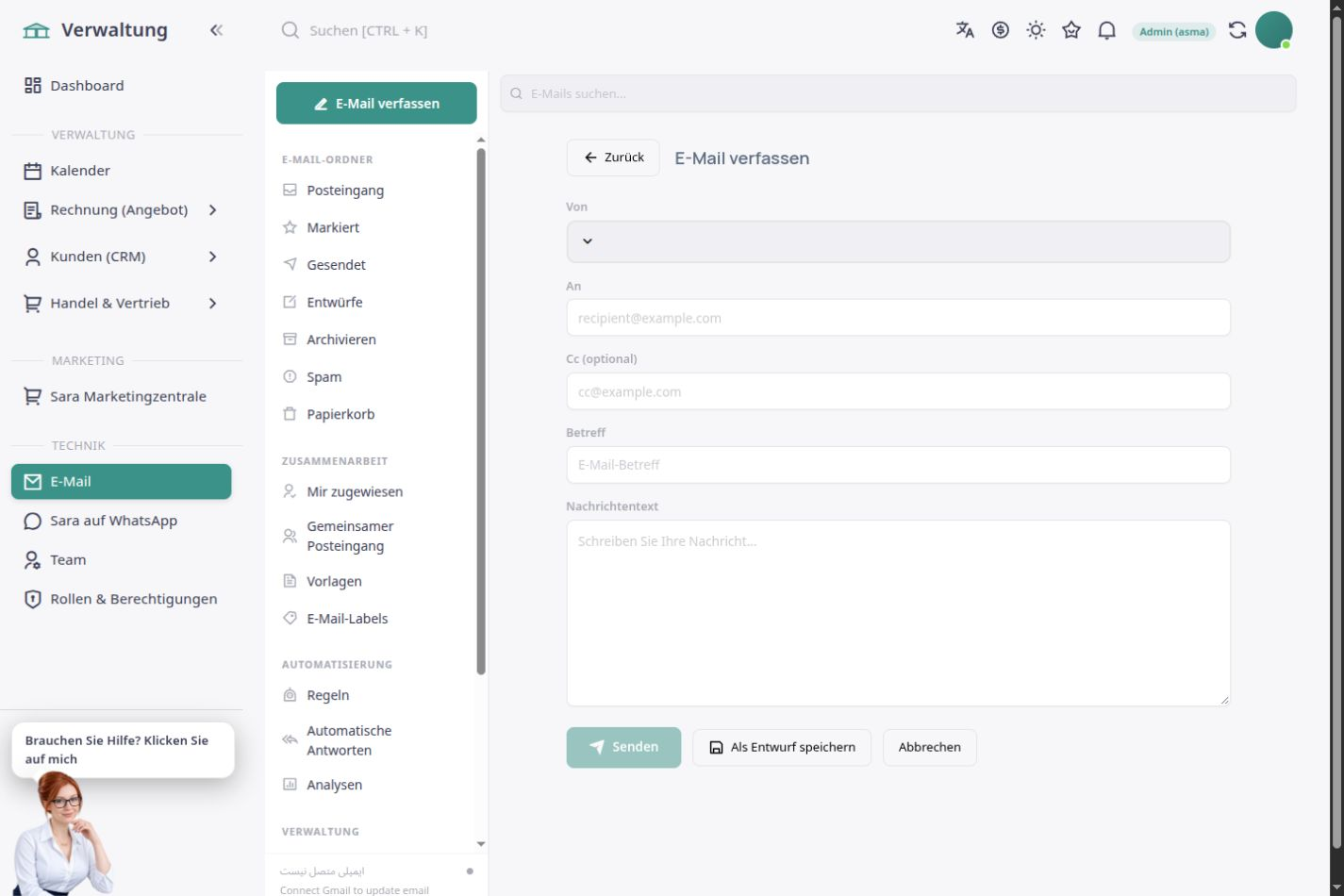1344x896 pixels.
Task: Toggle the light/dark theme sun icon
Action: click(x=1036, y=30)
